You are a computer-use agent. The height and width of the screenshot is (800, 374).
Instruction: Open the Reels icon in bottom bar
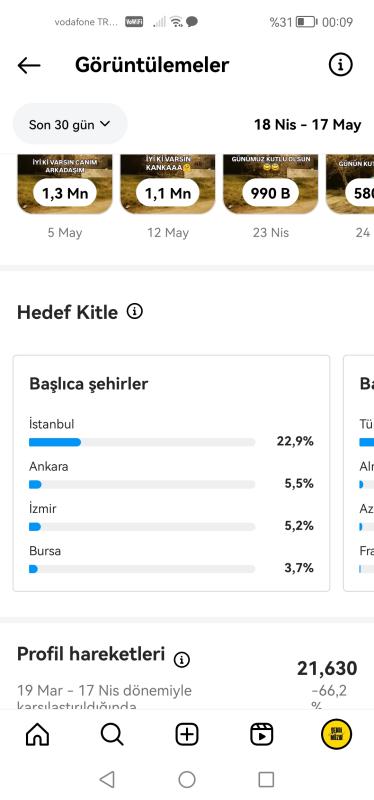coord(262,735)
